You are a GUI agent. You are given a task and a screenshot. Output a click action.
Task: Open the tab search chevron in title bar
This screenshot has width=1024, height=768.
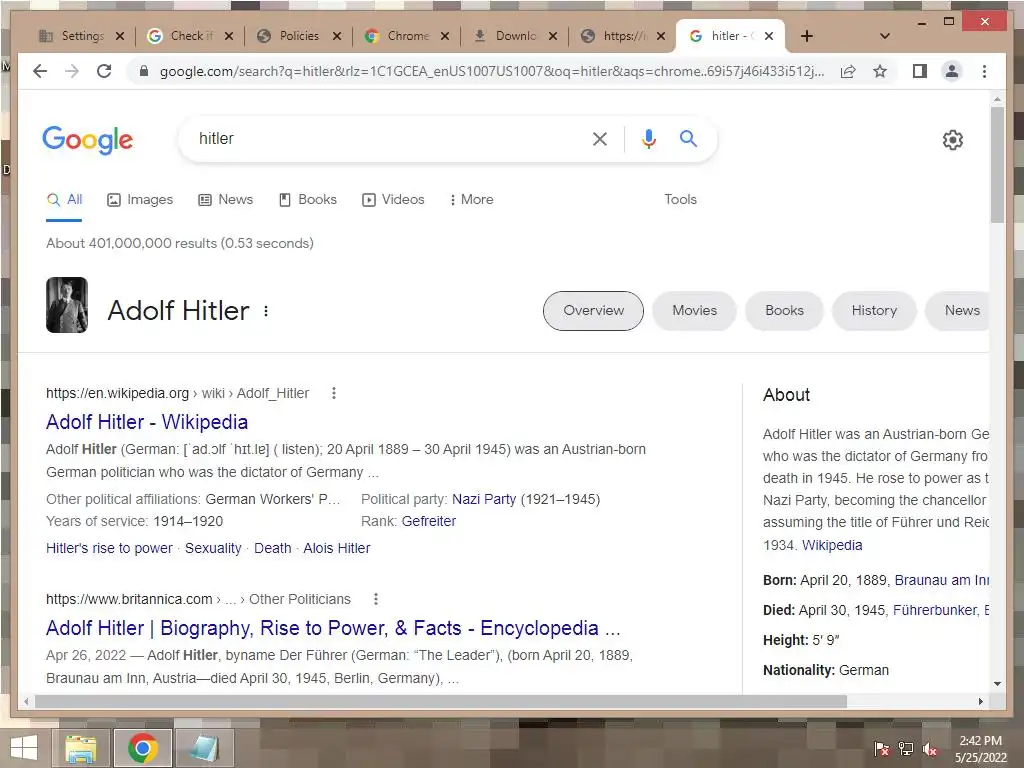point(884,36)
